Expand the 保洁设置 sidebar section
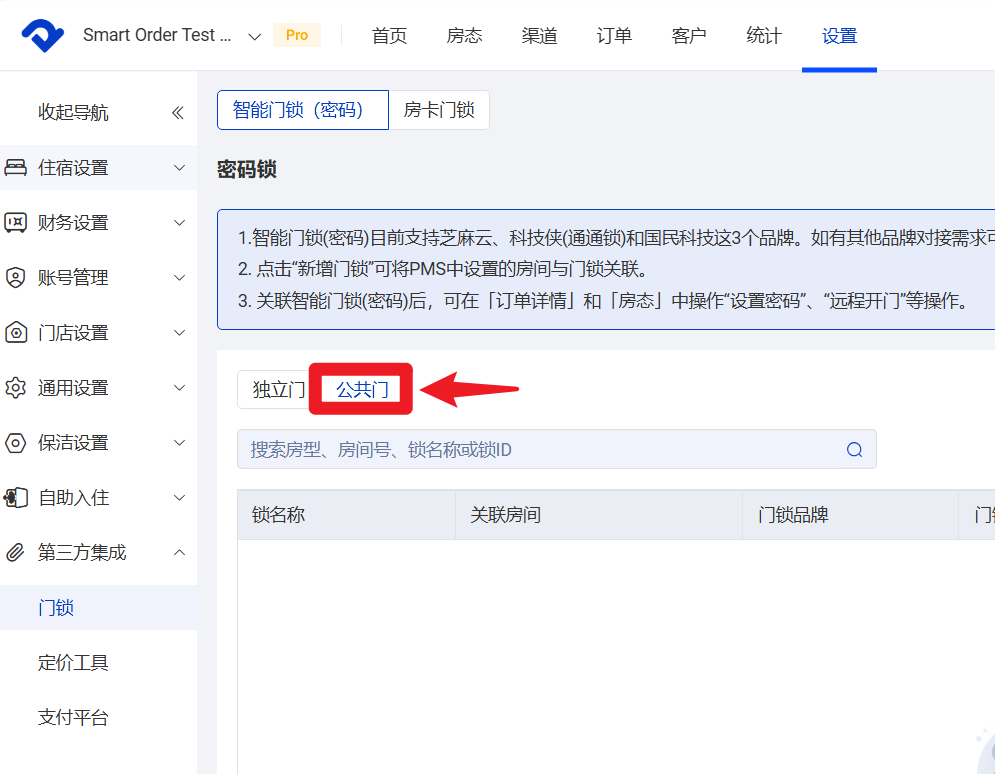Viewport: 995px width, 774px height. pos(179,443)
